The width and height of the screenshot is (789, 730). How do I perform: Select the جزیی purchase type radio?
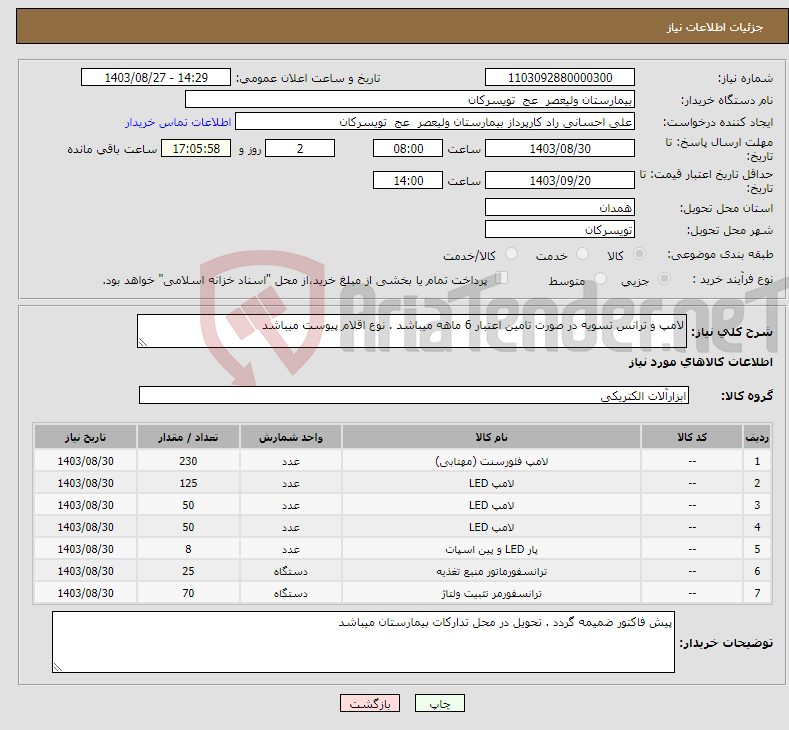coord(664,279)
